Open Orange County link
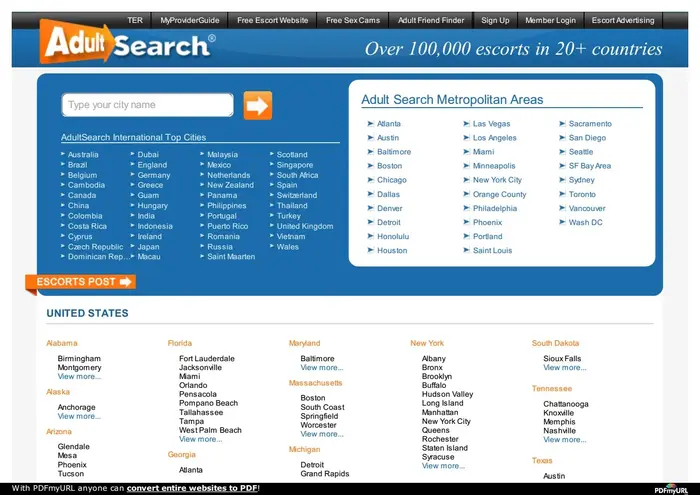 [499, 194]
